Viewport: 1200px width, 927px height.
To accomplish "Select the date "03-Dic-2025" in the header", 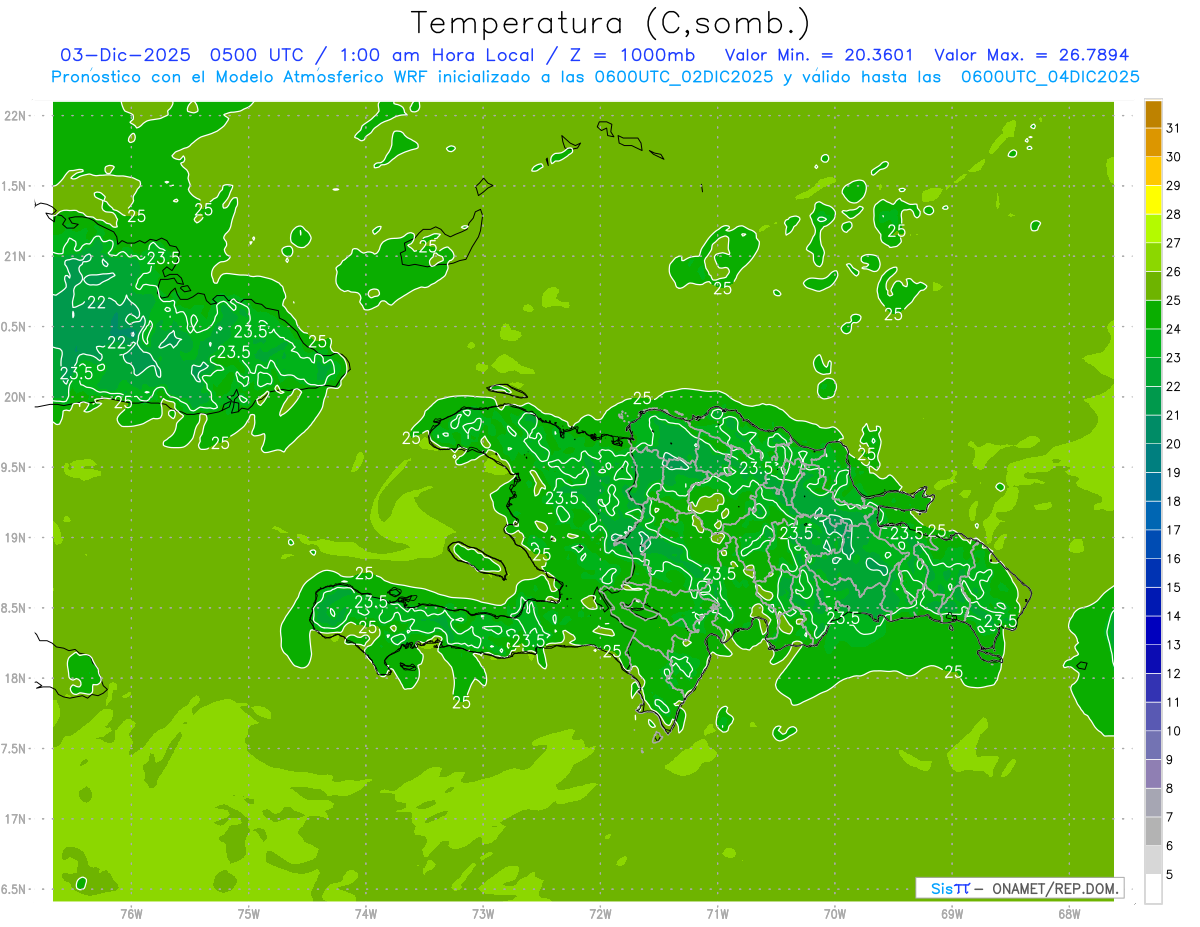I will (127, 55).
